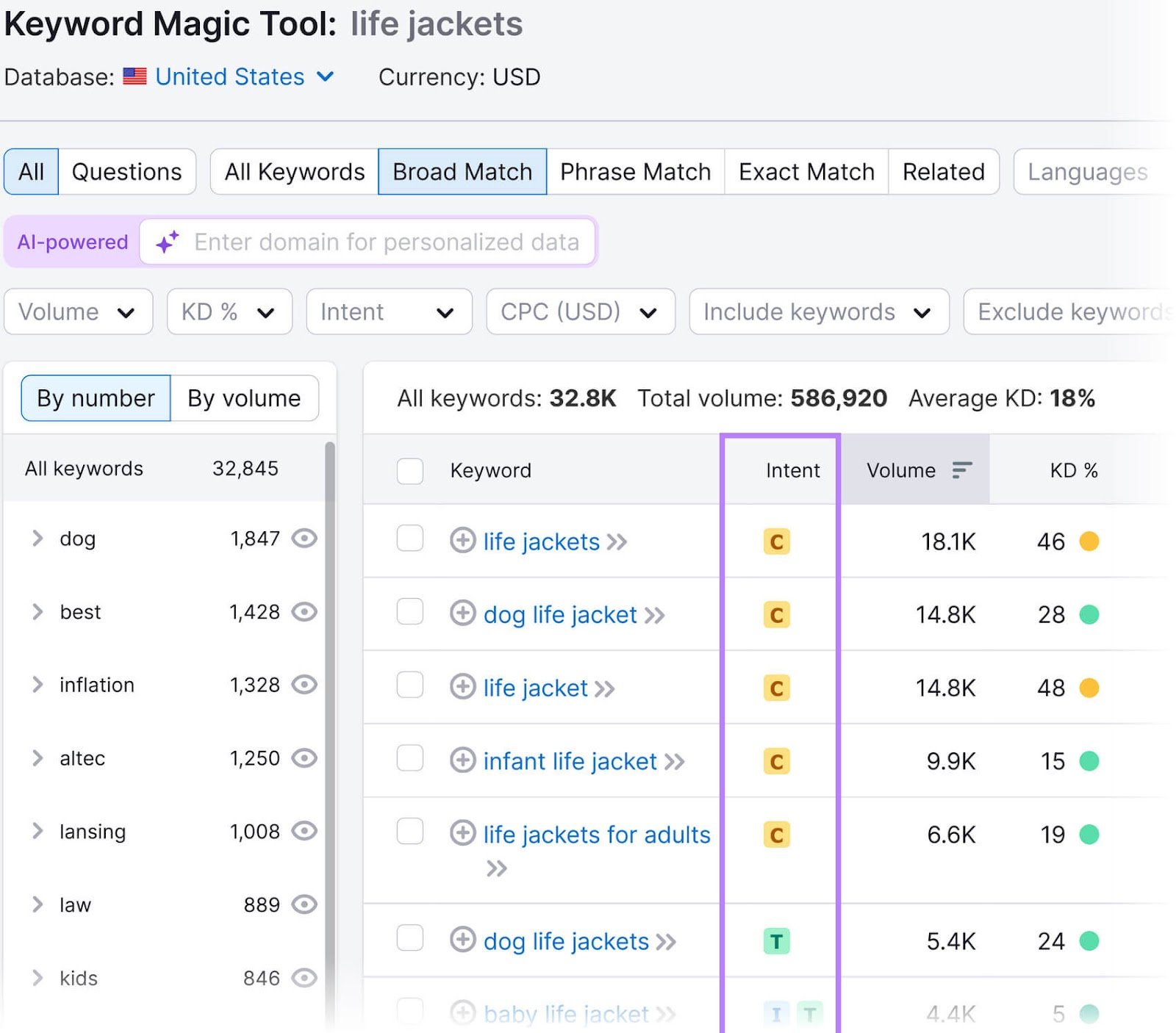Check the checkbox beside life jackets row
Image resolution: width=1176 pixels, height=1033 pixels.
409,539
